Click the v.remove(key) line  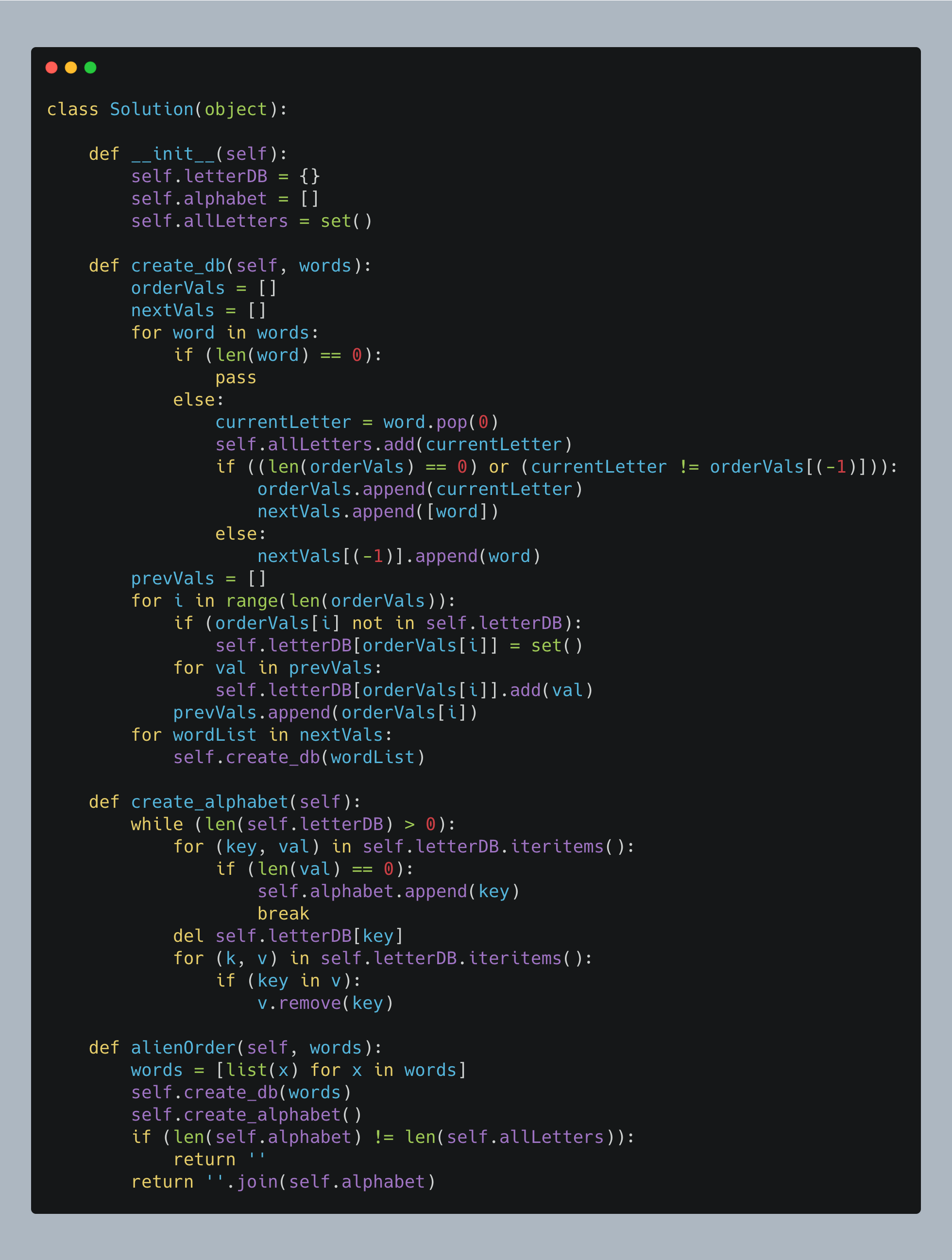(325, 1003)
